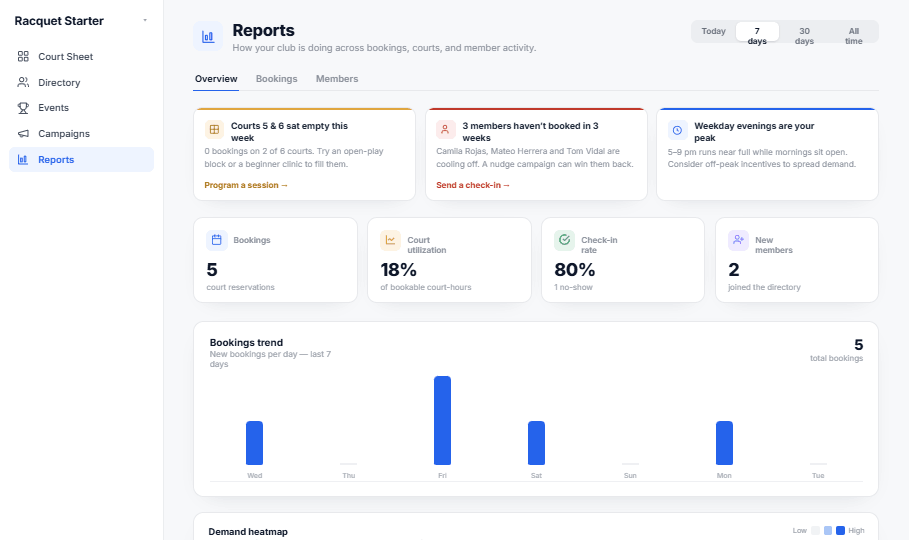Click the 1 no-show text
This screenshot has width=909, height=540.
pos(573,287)
